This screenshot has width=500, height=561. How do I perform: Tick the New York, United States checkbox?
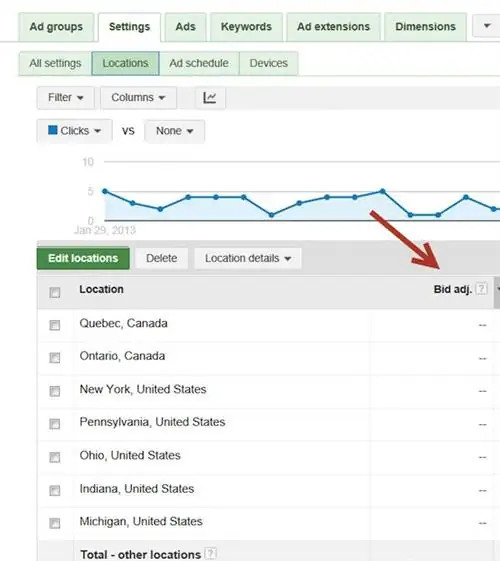point(55,391)
